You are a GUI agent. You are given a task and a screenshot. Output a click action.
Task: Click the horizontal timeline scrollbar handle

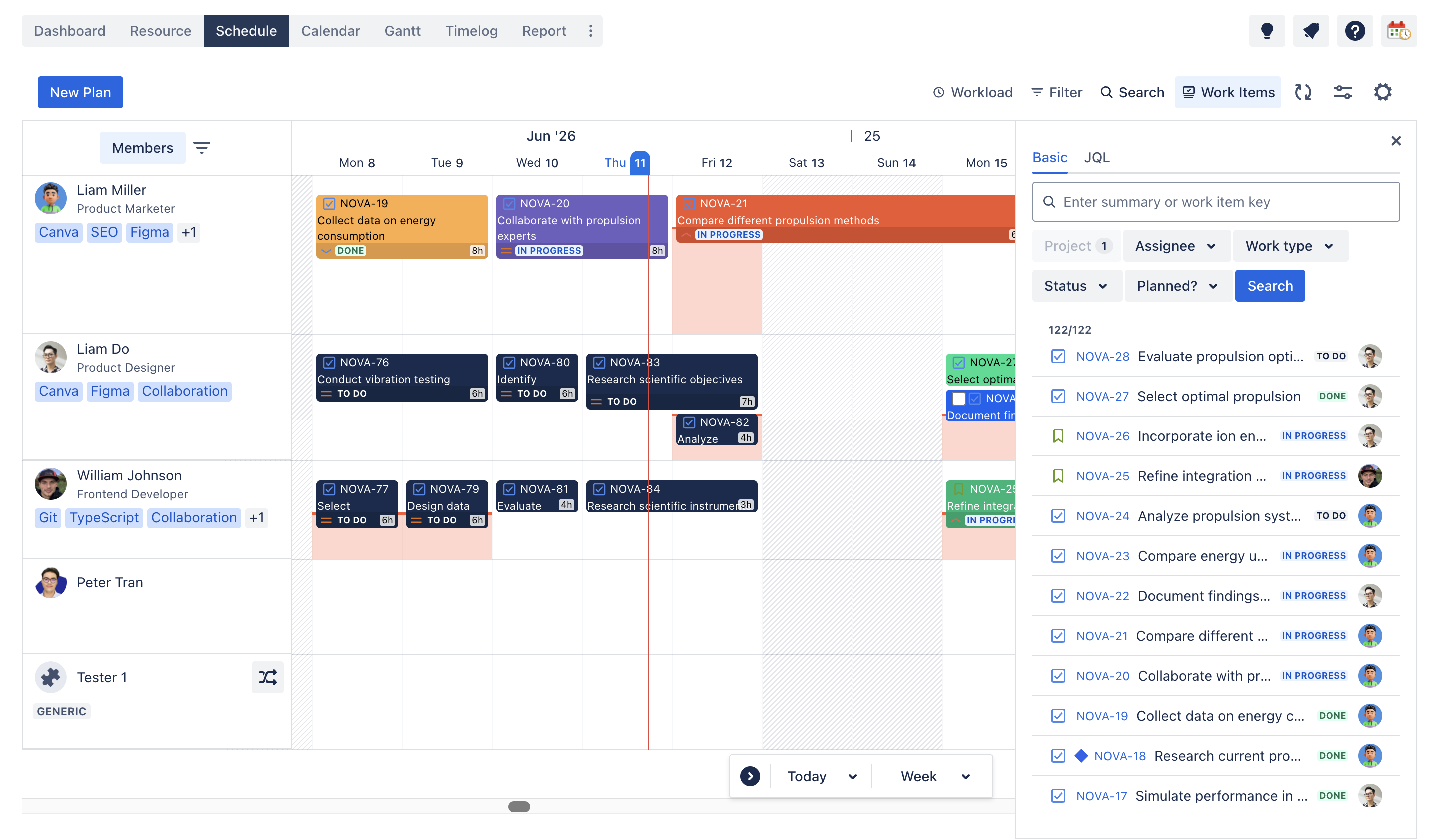[x=519, y=807]
